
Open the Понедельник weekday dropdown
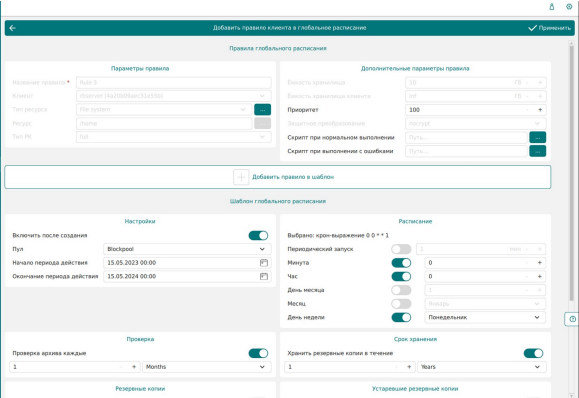485,318
